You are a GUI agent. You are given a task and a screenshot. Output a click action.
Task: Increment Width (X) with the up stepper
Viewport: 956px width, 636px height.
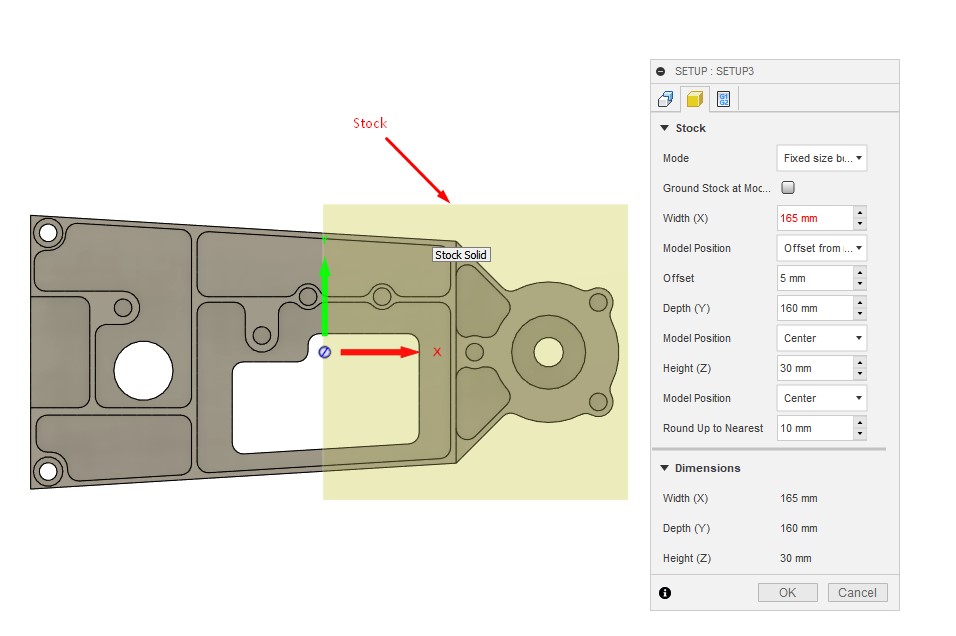pos(861,213)
